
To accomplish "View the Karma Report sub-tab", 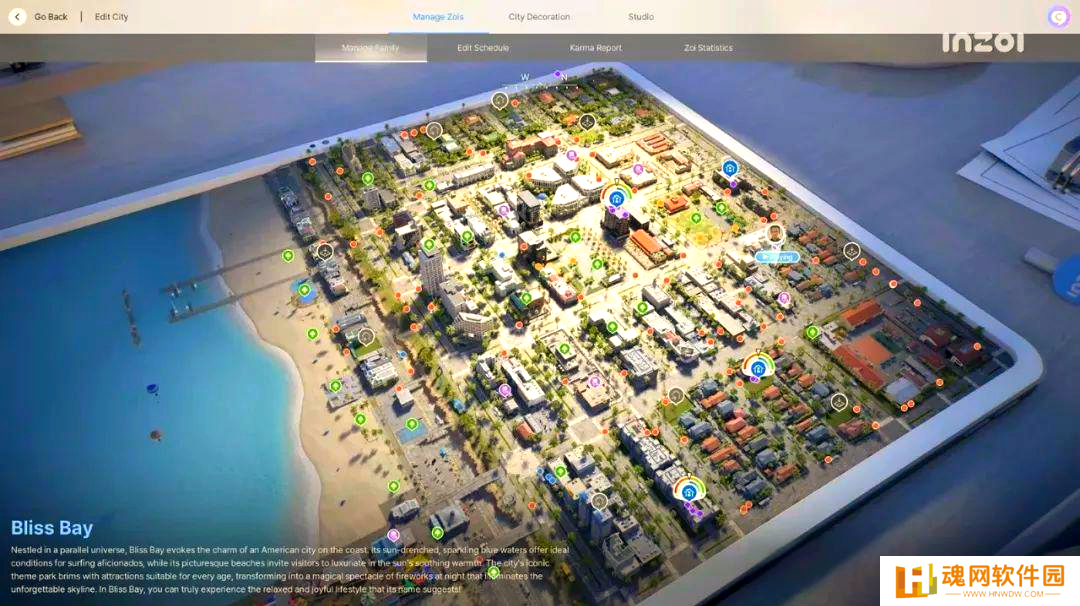I will [x=596, y=48].
